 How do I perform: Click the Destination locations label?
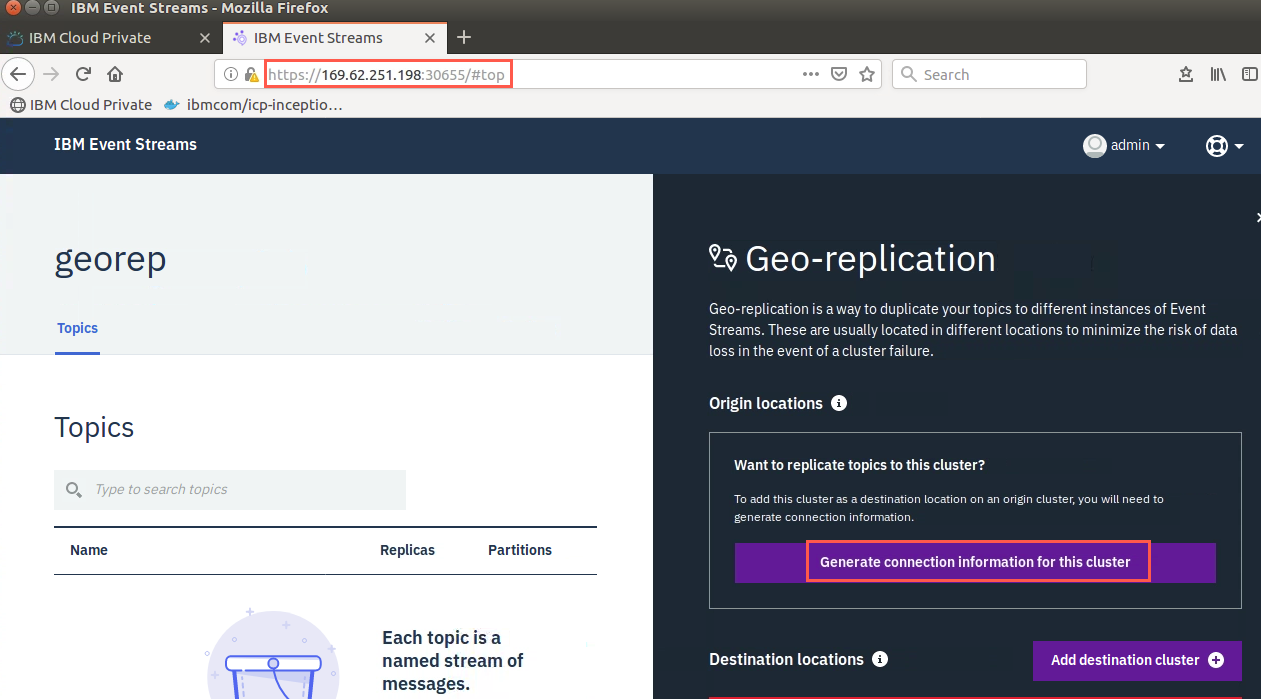786,659
